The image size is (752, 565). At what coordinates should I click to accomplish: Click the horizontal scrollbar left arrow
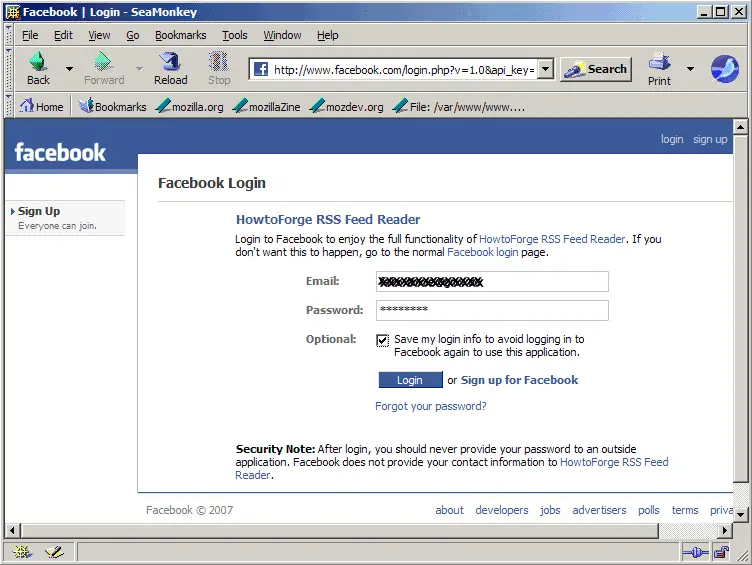[12, 530]
